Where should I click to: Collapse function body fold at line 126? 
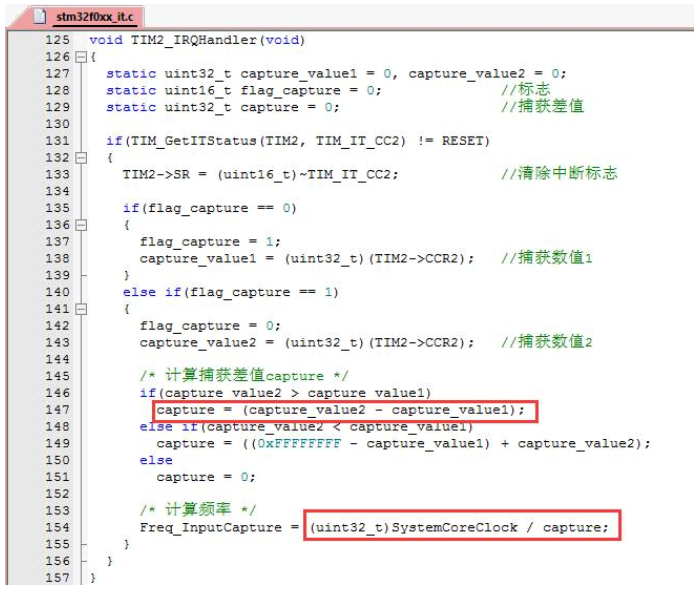pos(81,57)
